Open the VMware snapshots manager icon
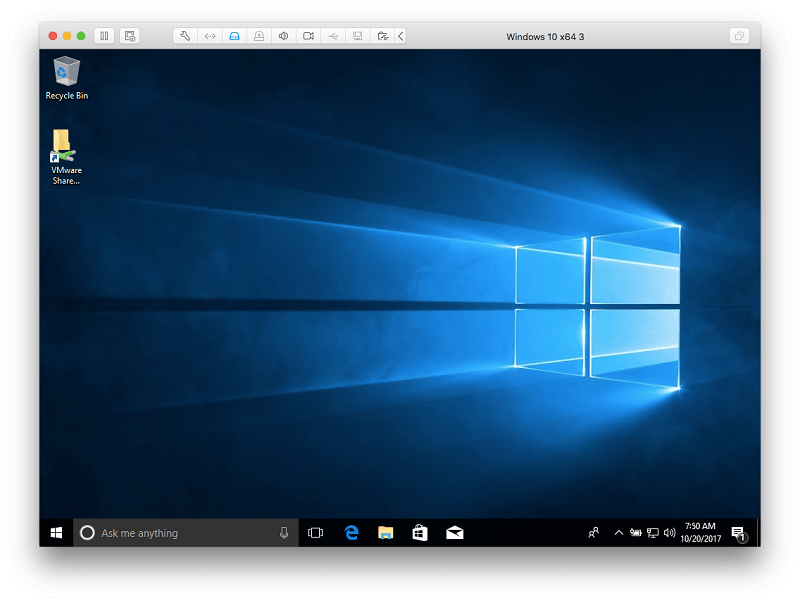This screenshot has width=800, height=603. (130, 36)
